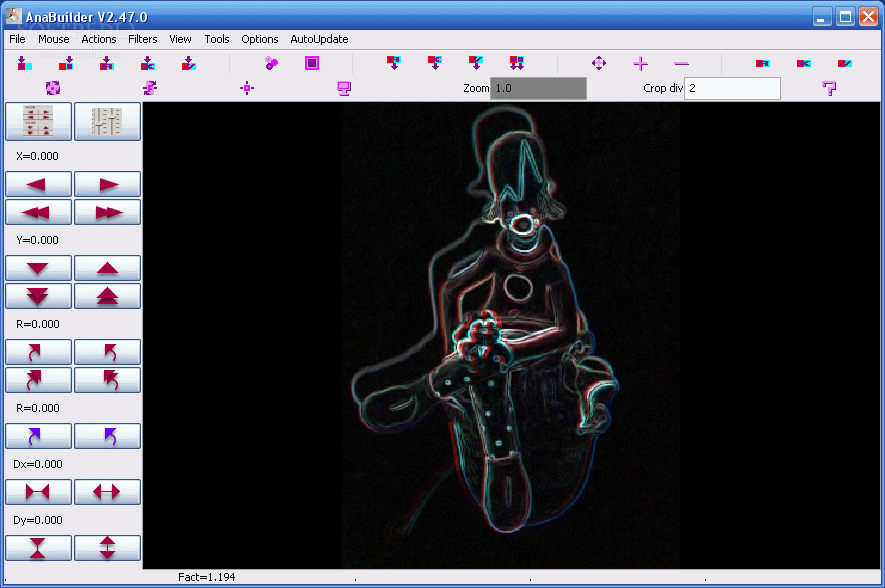Click the blue clockwise rotation arrow button
The image size is (885, 588).
pos(38,436)
